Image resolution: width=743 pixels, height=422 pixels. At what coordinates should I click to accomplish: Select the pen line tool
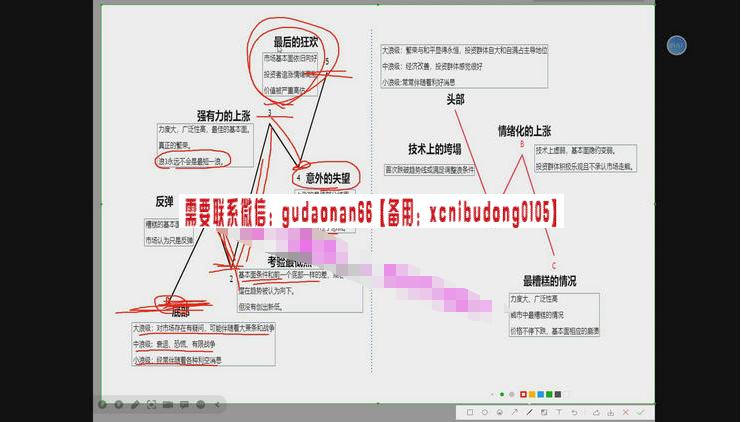click(530, 412)
